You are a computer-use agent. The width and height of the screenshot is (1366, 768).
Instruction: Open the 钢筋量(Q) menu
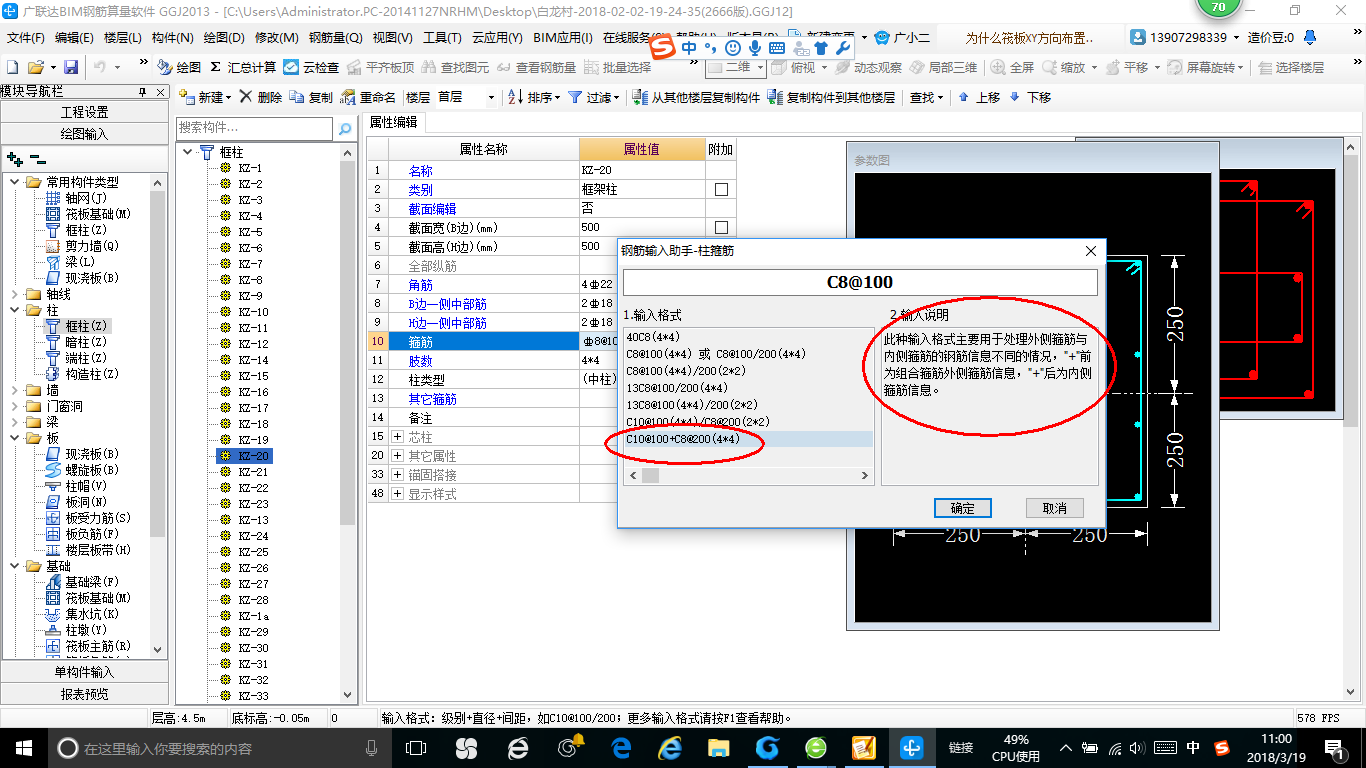335,38
